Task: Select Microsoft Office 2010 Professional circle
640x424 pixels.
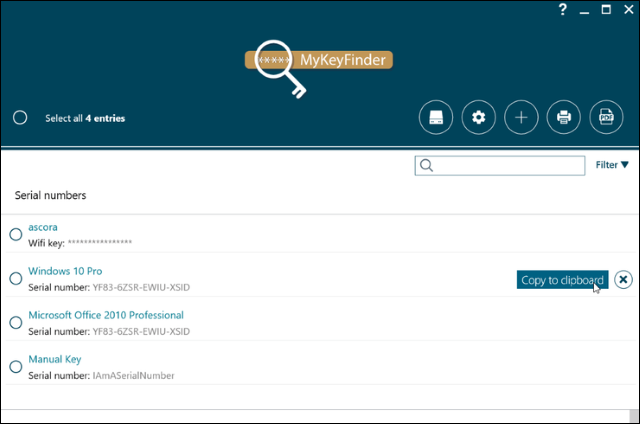Action: [16, 322]
